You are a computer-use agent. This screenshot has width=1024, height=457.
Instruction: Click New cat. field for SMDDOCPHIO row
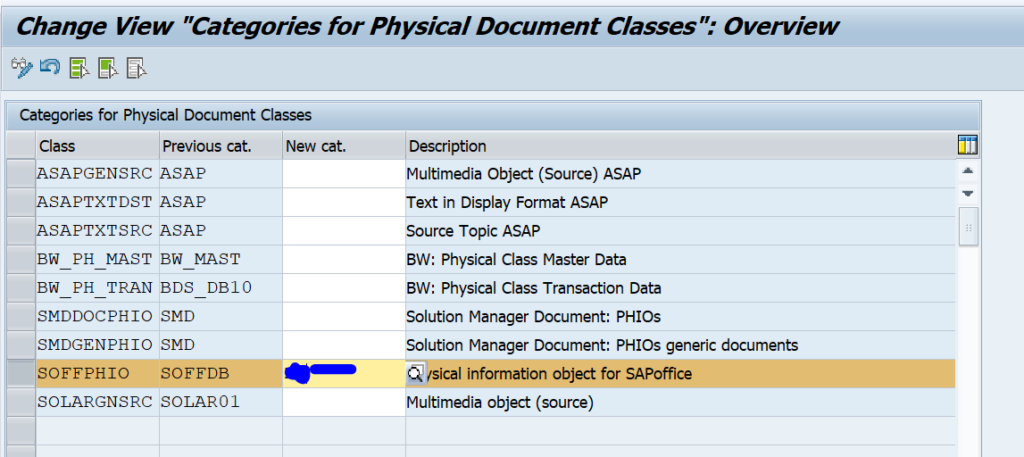coord(343,317)
